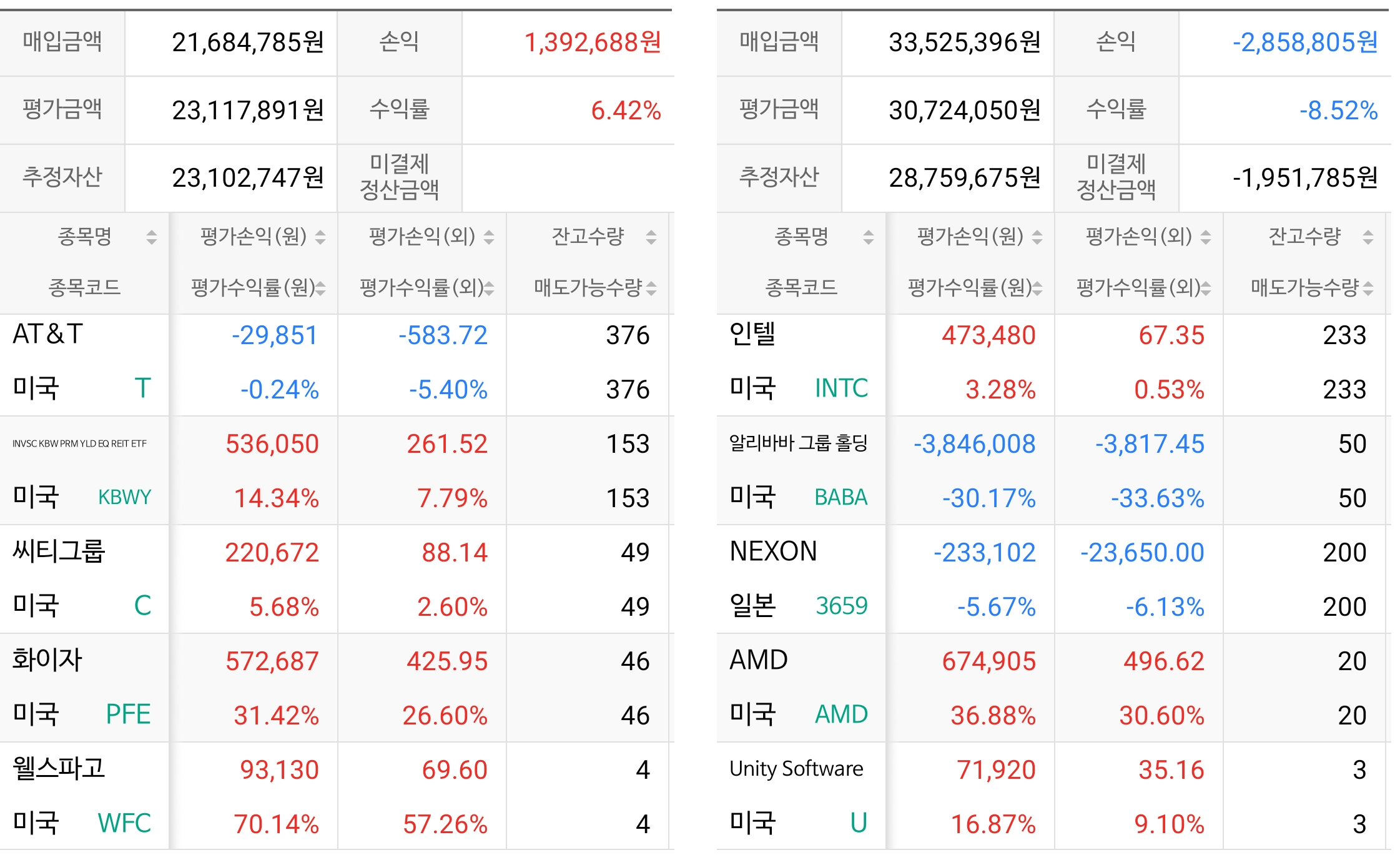Select ticker T in left table
Screen dimensions: 1400x860
tap(143, 388)
